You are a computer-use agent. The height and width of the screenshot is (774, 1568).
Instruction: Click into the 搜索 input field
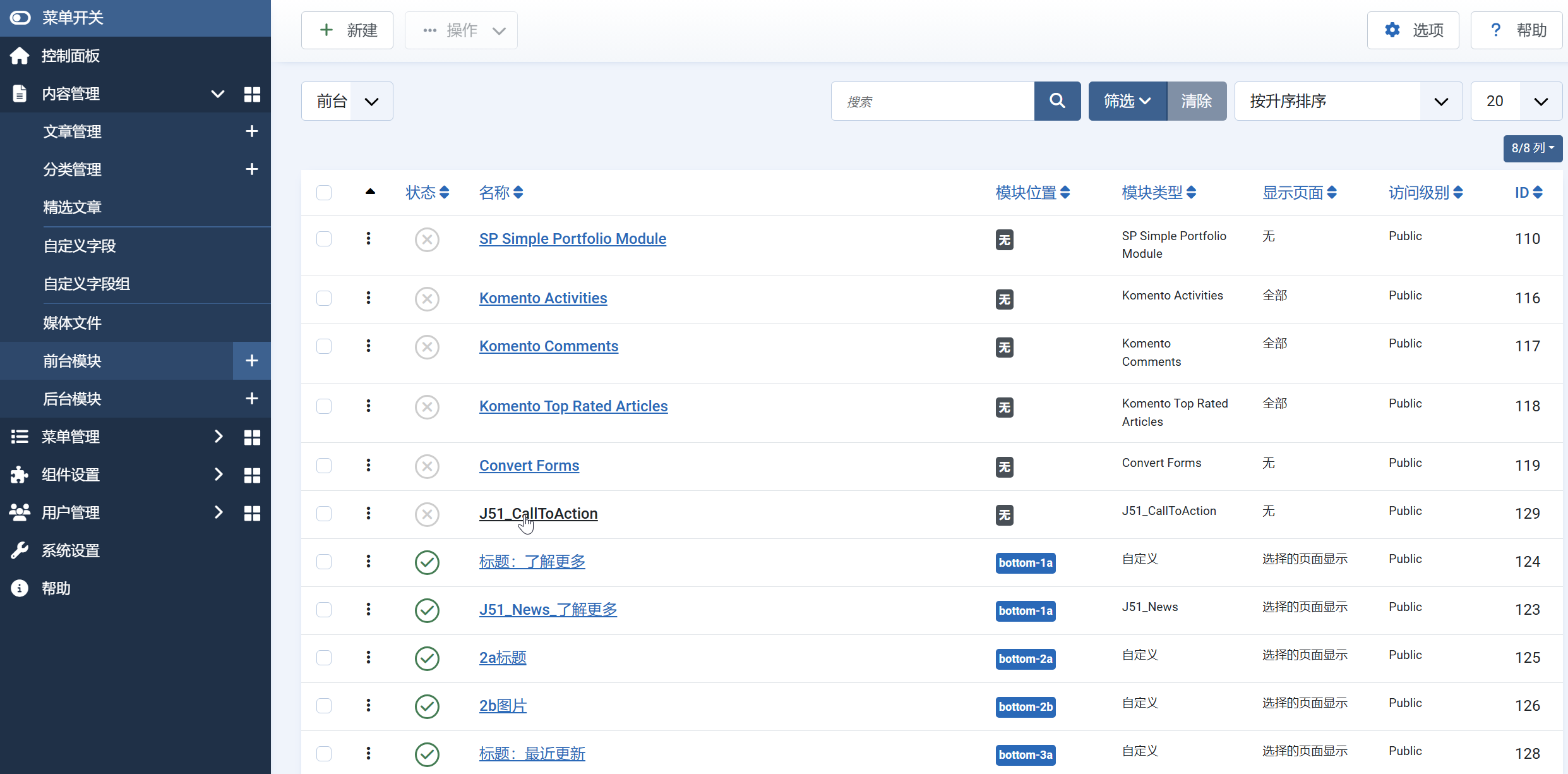point(933,101)
